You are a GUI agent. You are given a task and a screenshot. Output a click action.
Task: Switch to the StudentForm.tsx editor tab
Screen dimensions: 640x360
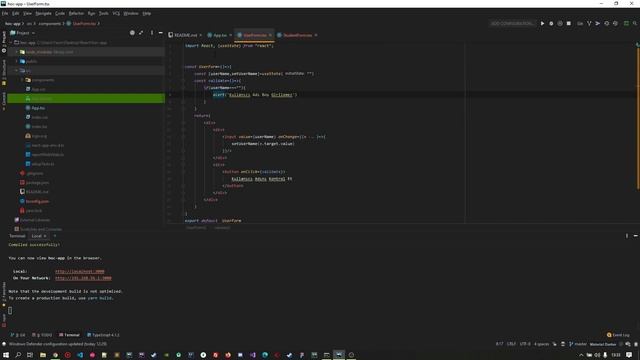tap(297, 35)
